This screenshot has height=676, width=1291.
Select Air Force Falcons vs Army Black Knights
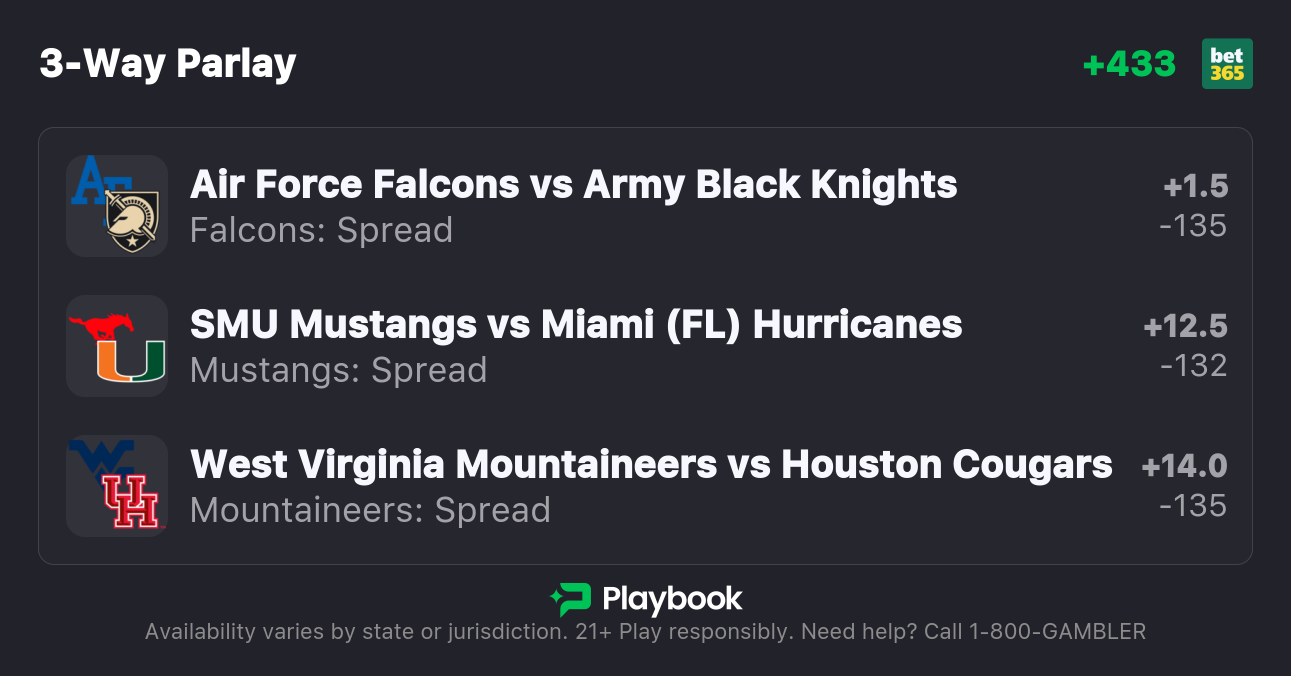tap(573, 185)
